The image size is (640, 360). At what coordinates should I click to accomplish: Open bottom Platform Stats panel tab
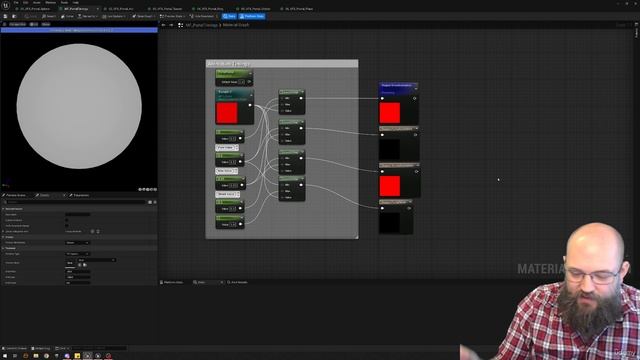click(x=172, y=282)
